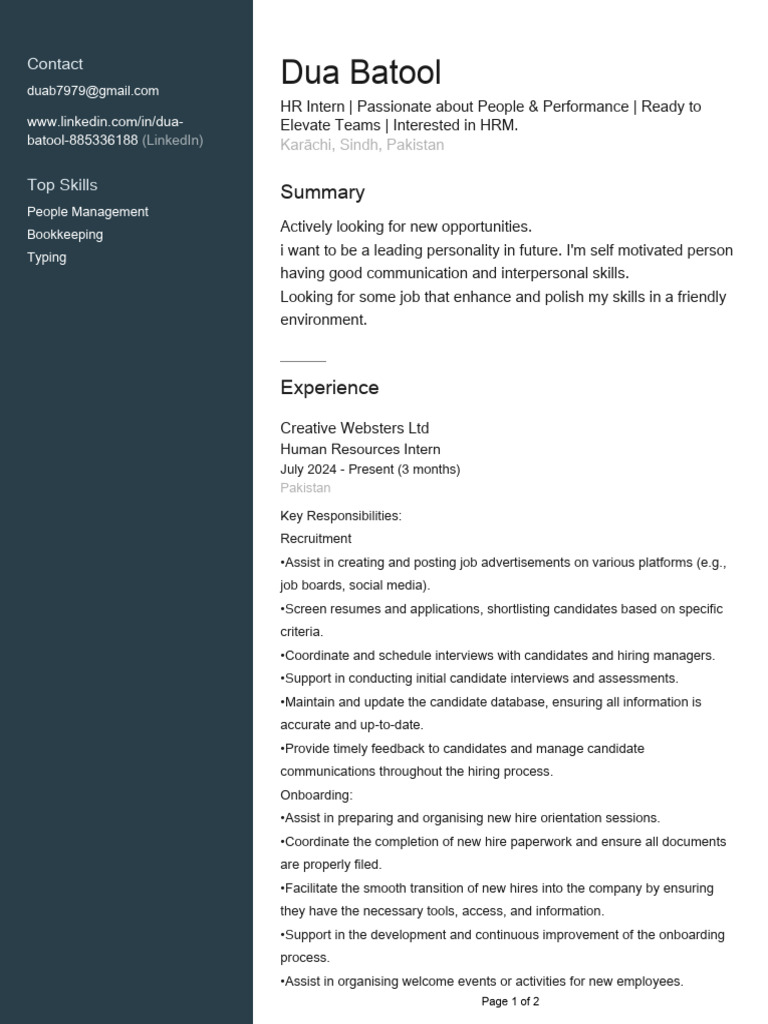This screenshot has height=1024, width=768.
Task: Click the Page 1 of 2 footer
Action: click(x=510, y=1001)
